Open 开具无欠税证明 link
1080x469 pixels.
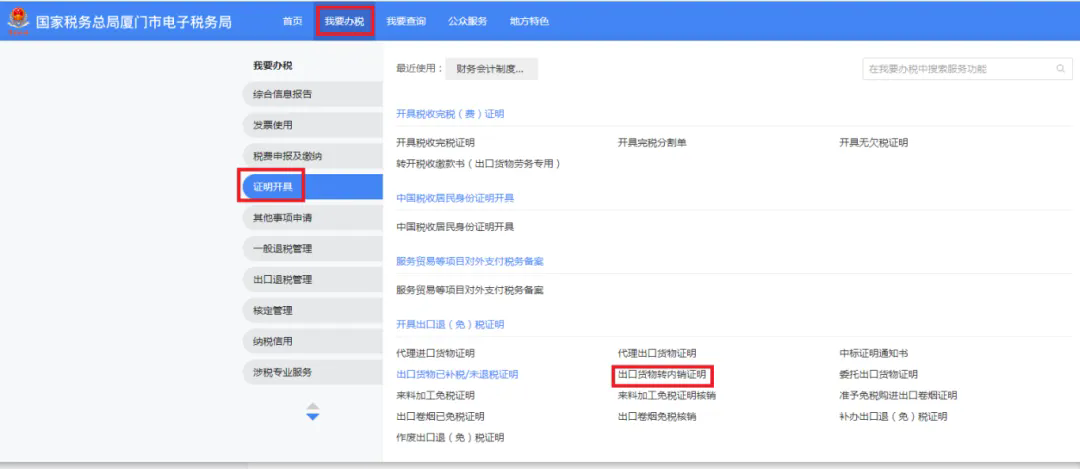[873, 143]
